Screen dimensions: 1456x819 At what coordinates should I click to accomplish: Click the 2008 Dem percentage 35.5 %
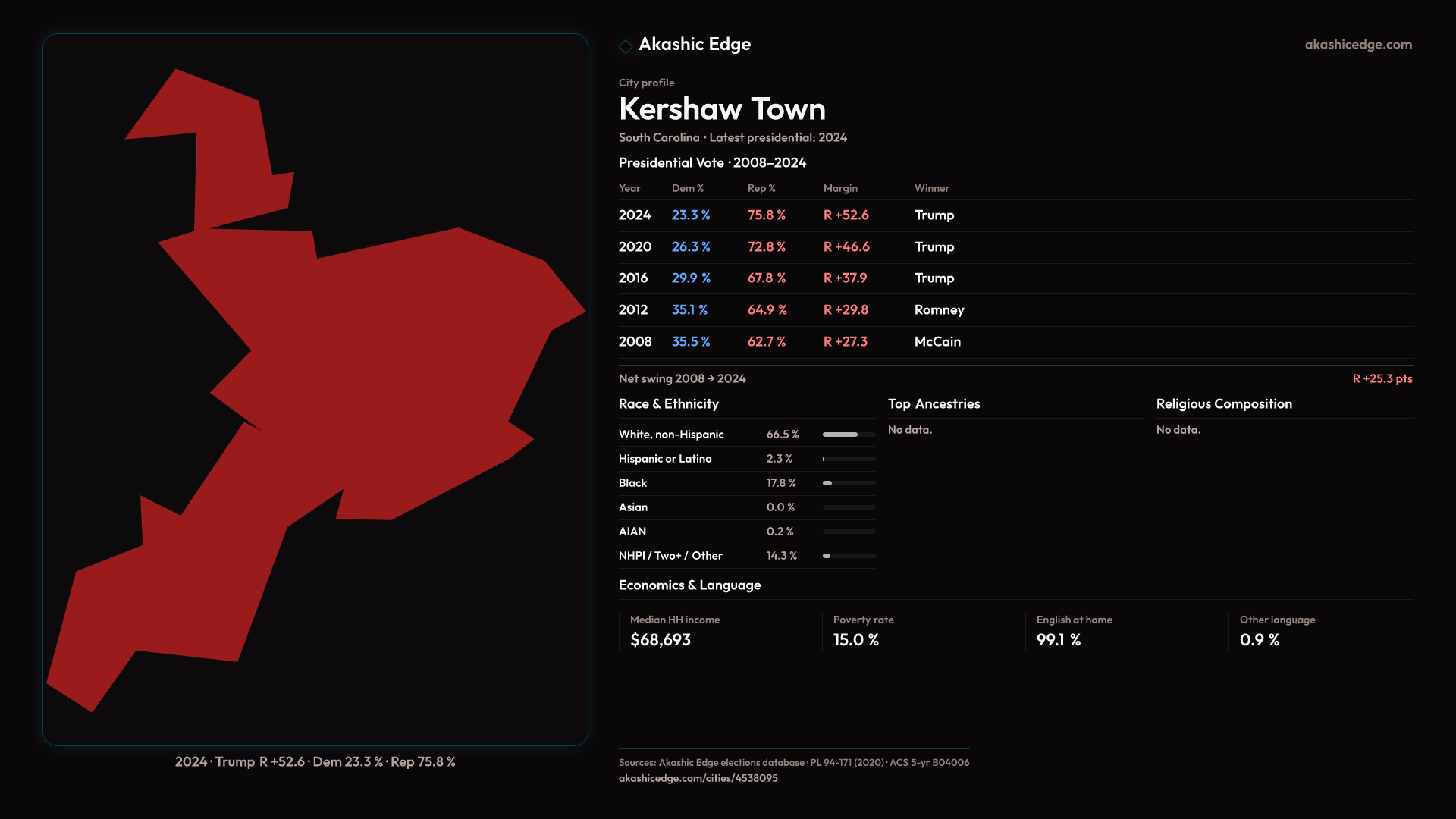(690, 342)
